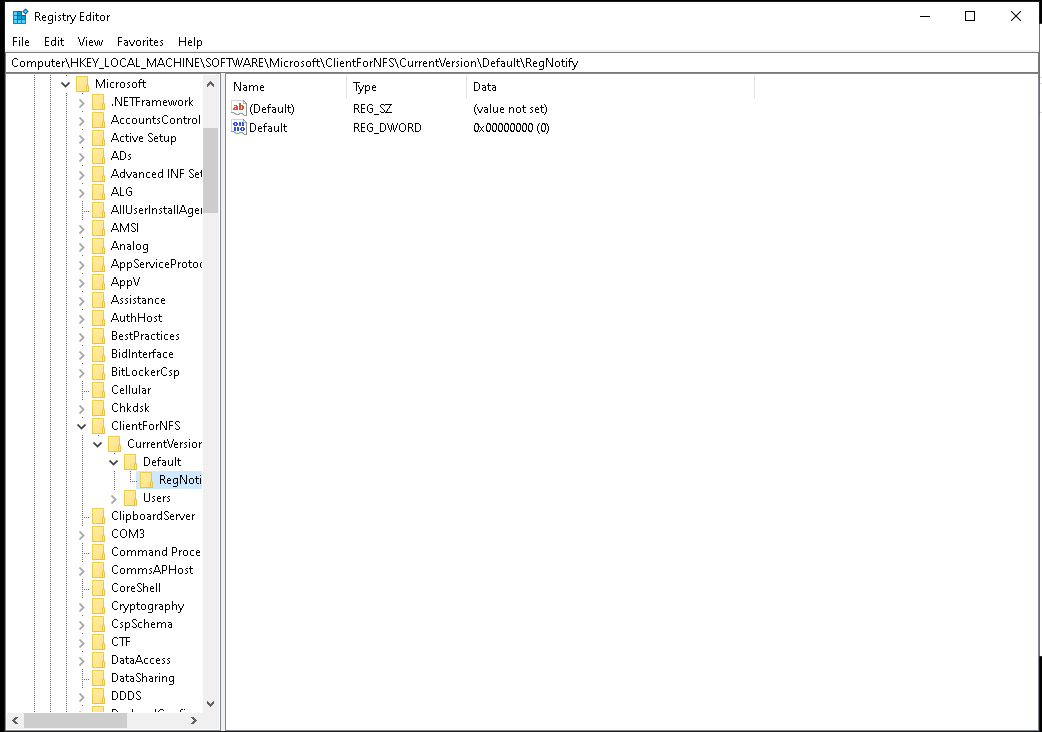The height and width of the screenshot is (732, 1042).
Task: Click the Cryptography folder icon
Action: click(x=98, y=606)
